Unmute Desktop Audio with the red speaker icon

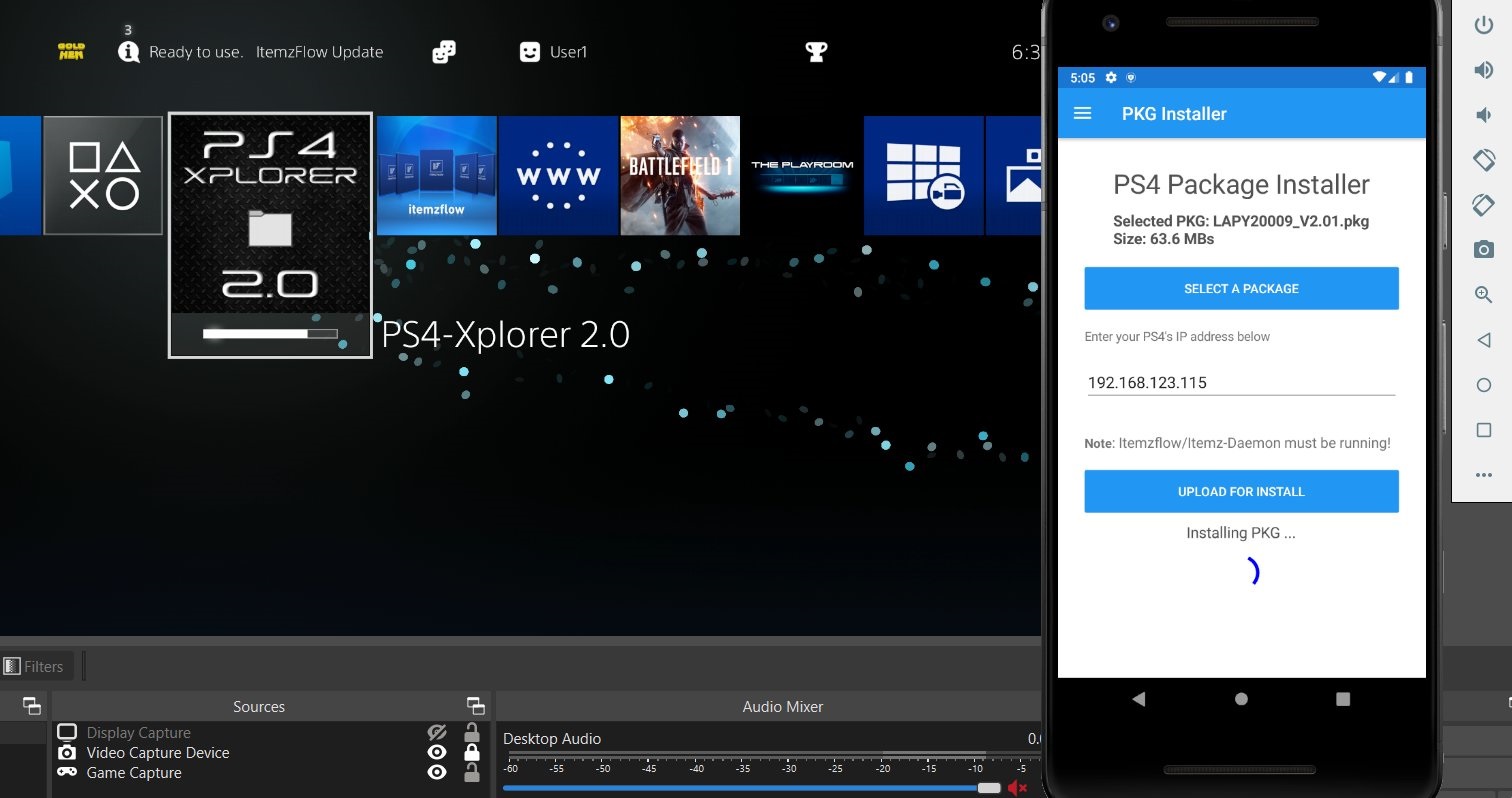point(1018,788)
